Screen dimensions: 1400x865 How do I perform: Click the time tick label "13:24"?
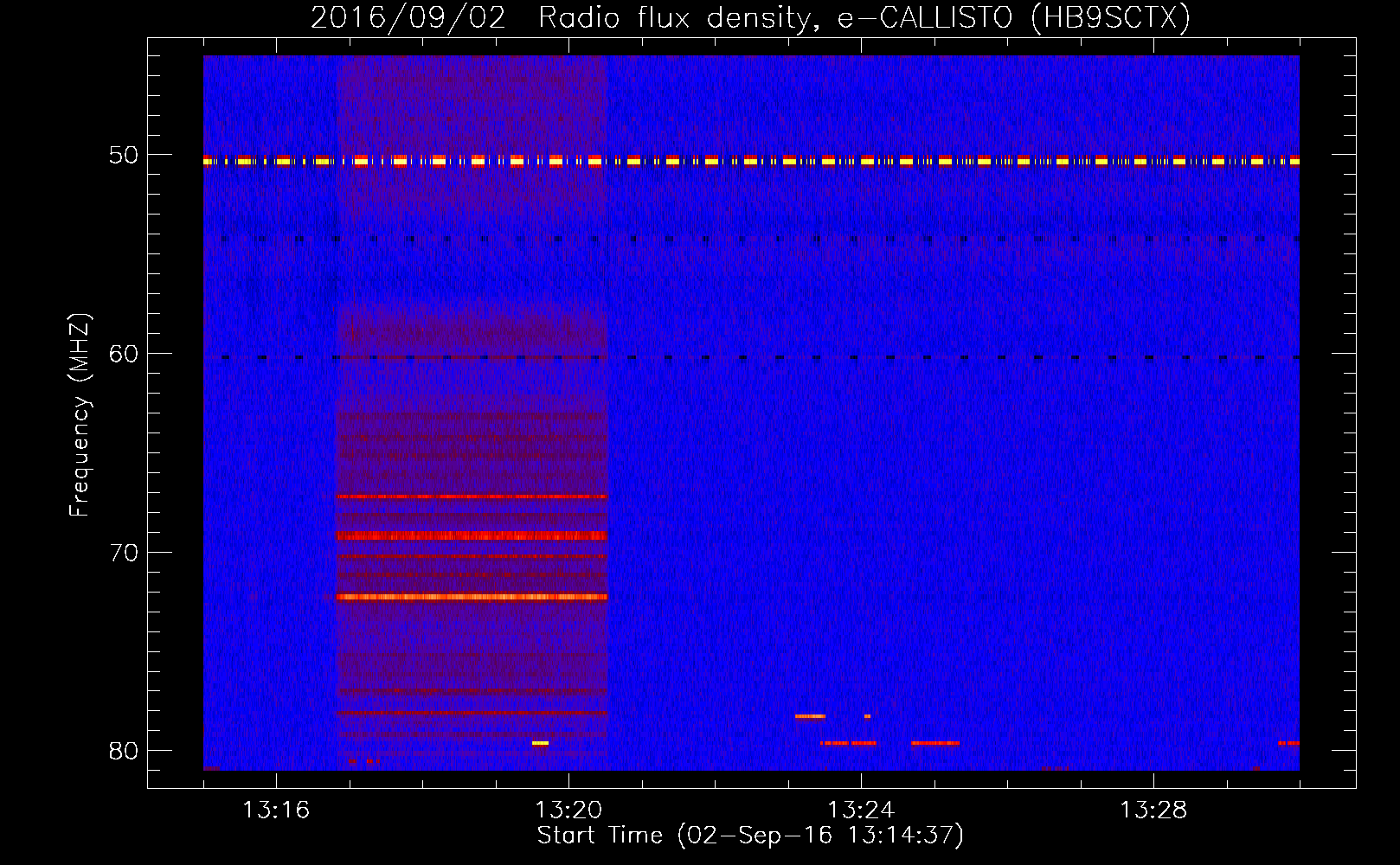(x=861, y=811)
